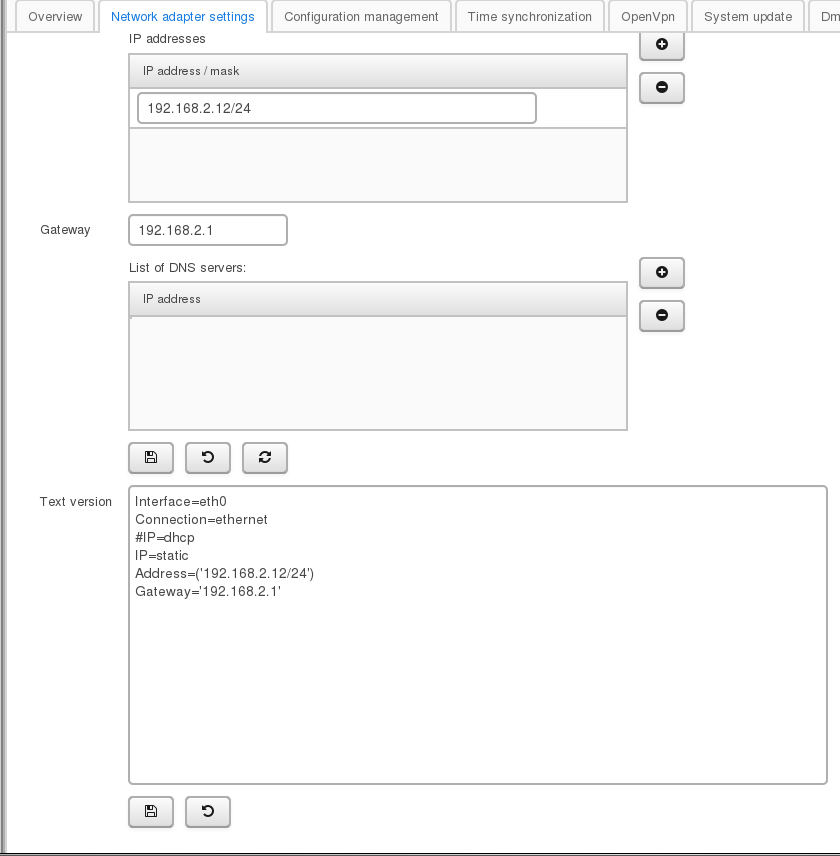The image size is (840, 856).
Task: Remove an entry from the DNS servers list
Action: [661, 316]
